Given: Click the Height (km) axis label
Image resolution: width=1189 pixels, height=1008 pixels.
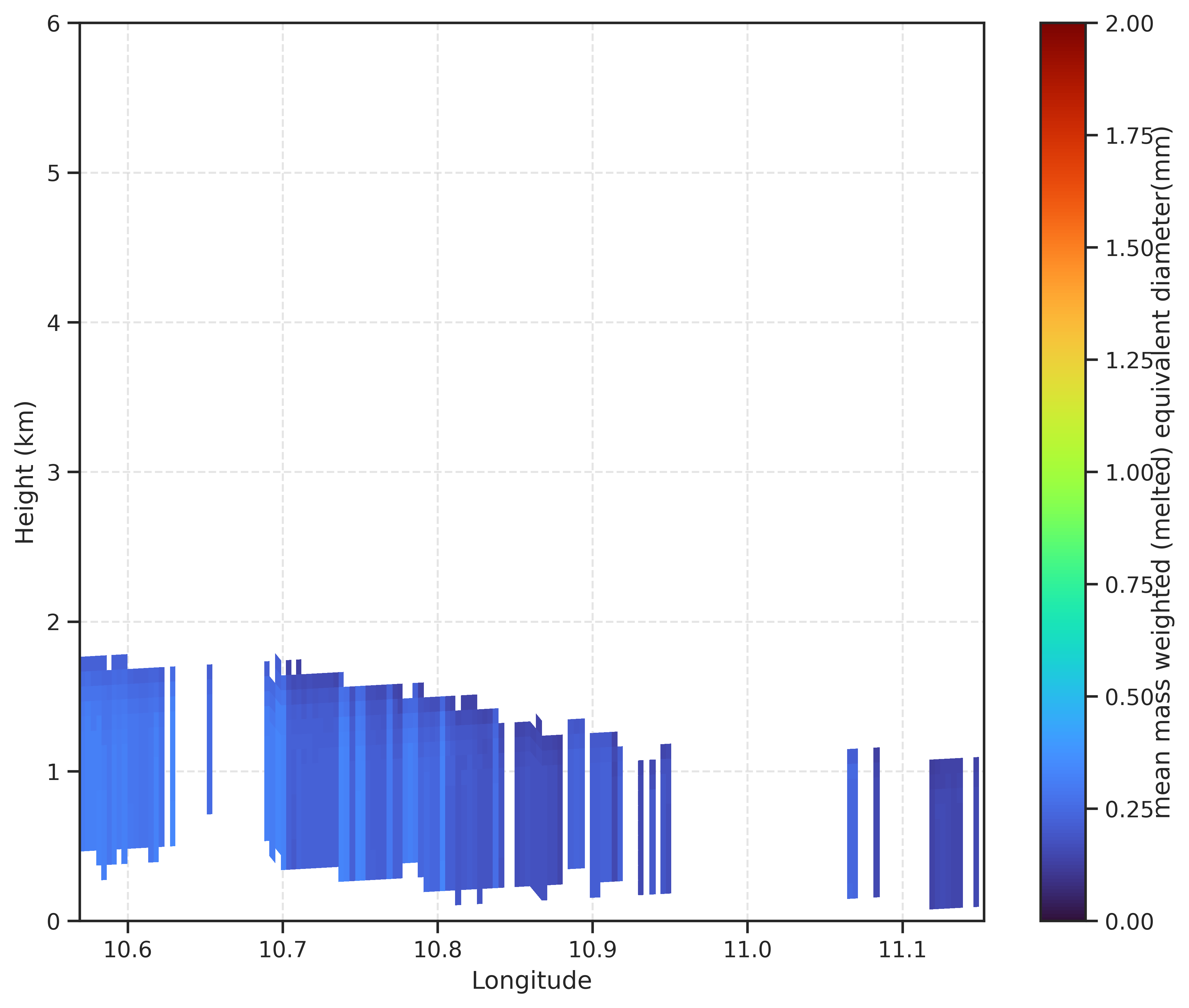Looking at the screenshot, I should [x=25, y=472].
